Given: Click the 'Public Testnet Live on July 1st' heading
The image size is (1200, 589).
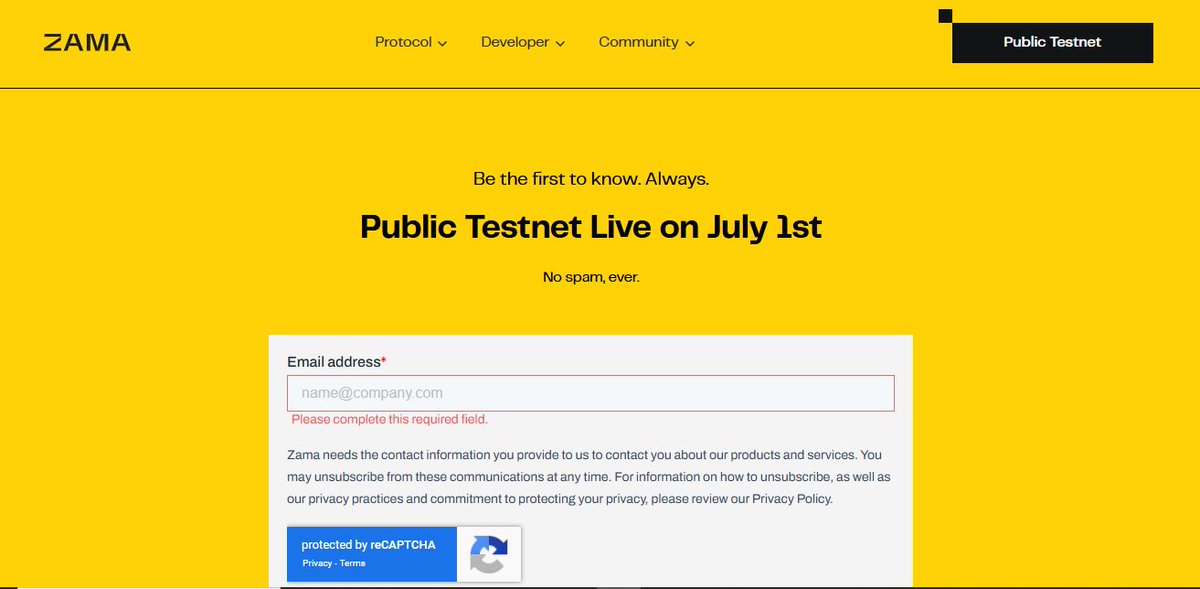Looking at the screenshot, I should (591, 227).
